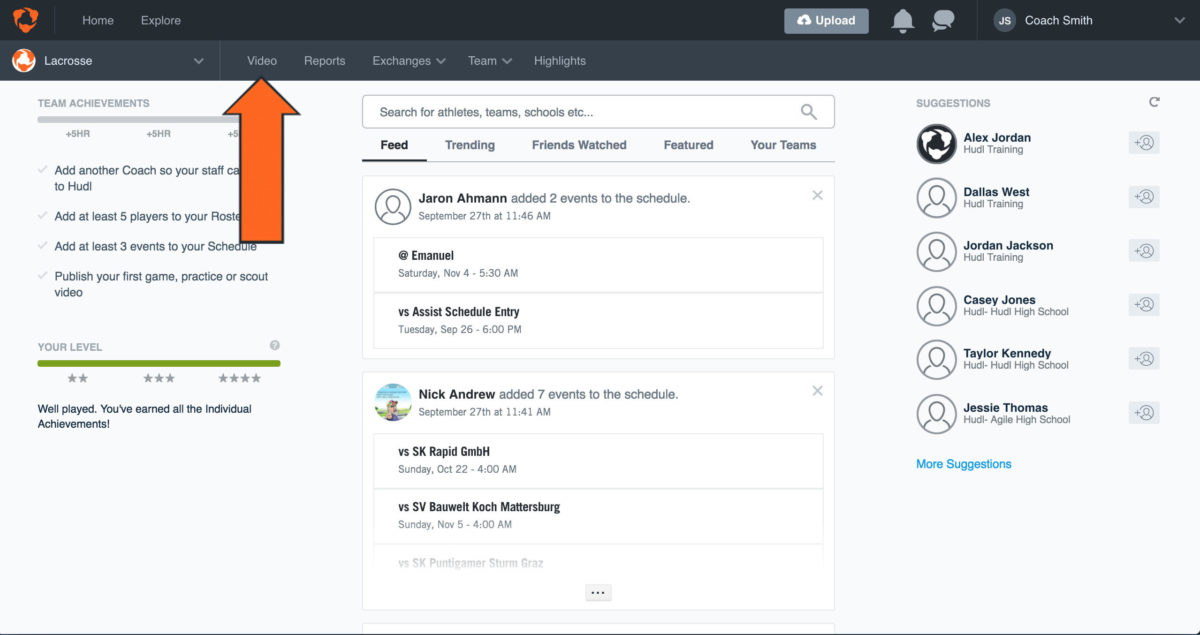Follow Casey Jones using the add icon
This screenshot has height=635, width=1200.
[x=1144, y=305]
